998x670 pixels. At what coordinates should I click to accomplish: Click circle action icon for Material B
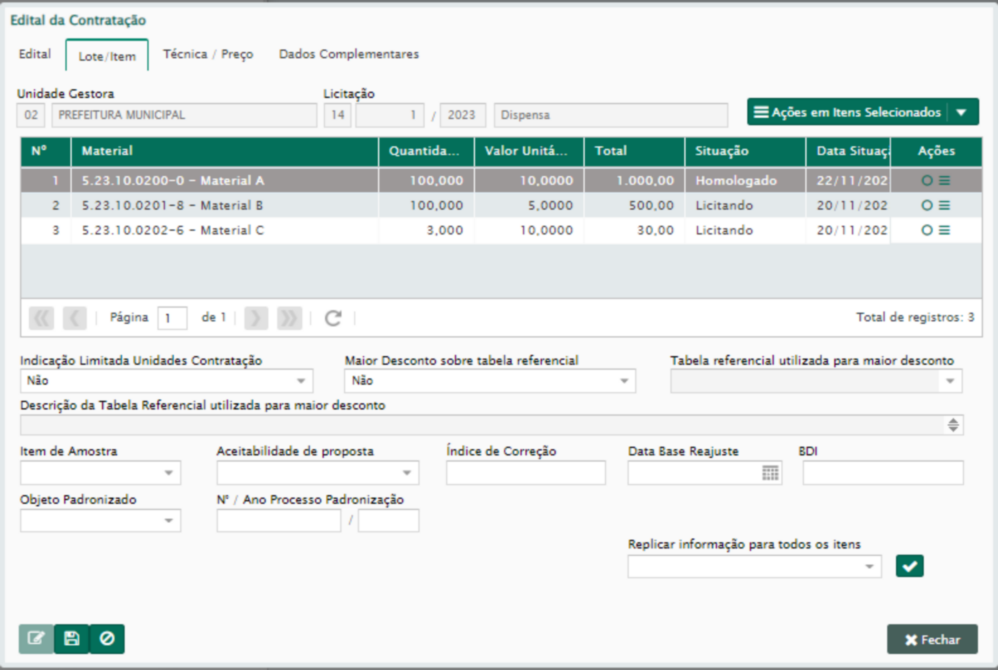927,206
